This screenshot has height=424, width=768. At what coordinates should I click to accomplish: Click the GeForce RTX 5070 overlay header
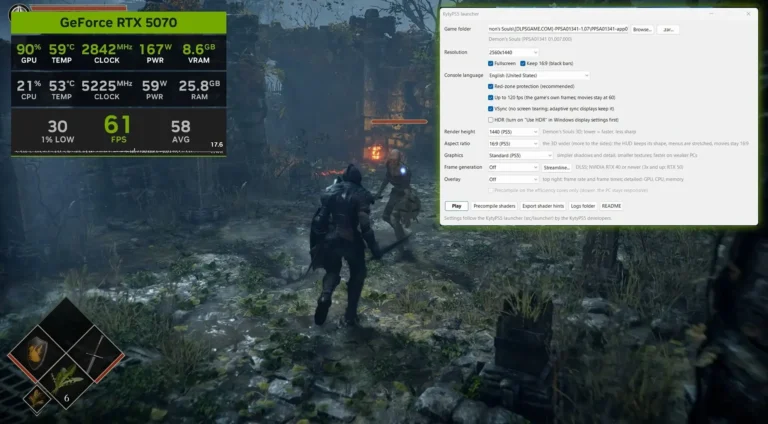pyautogui.click(x=118, y=23)
